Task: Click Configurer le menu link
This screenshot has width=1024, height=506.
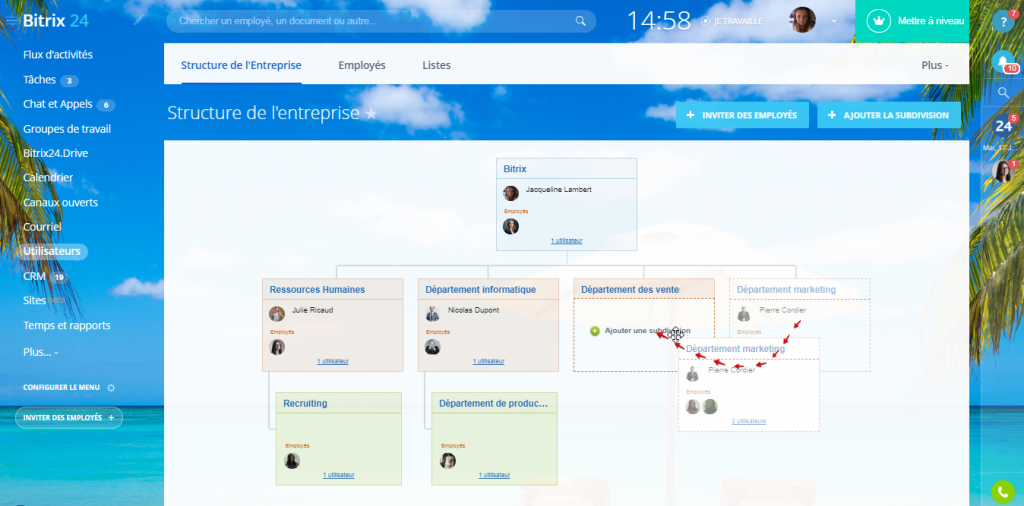Action: [x=61, y=387]
